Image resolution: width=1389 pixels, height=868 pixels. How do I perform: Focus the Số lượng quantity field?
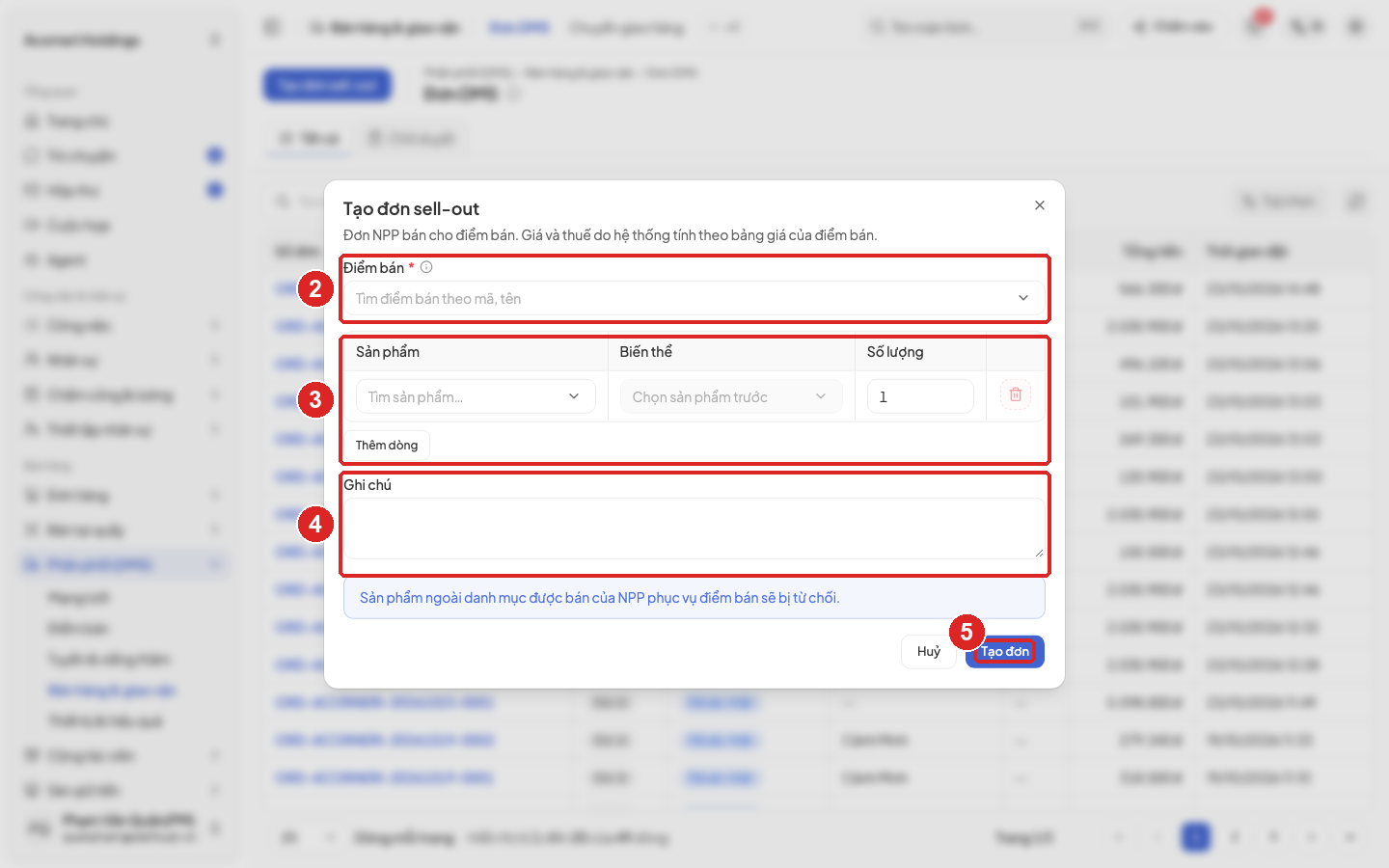(x=920, y=396)
